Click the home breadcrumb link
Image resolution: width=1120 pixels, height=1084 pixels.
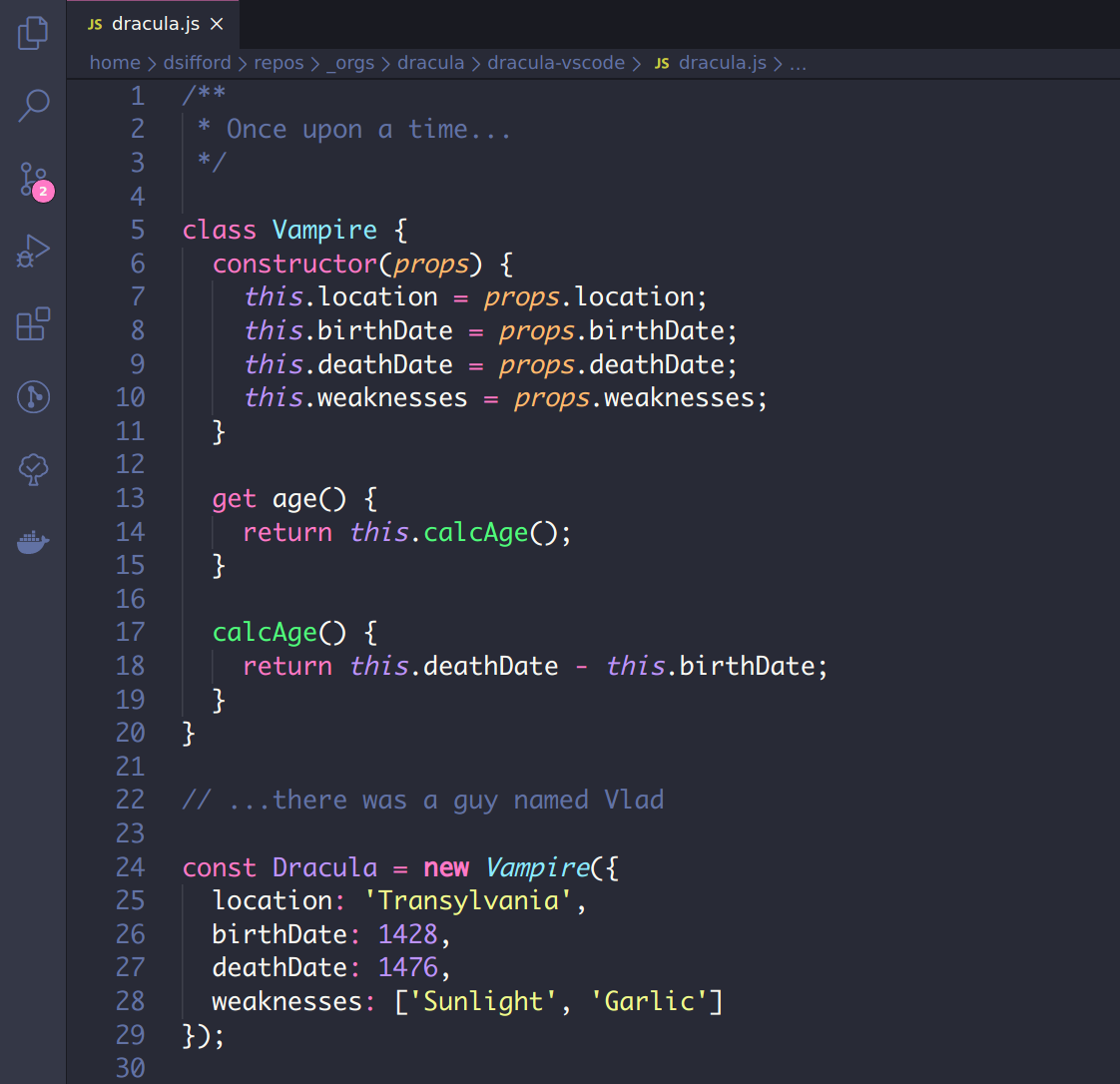pos(115,62)
